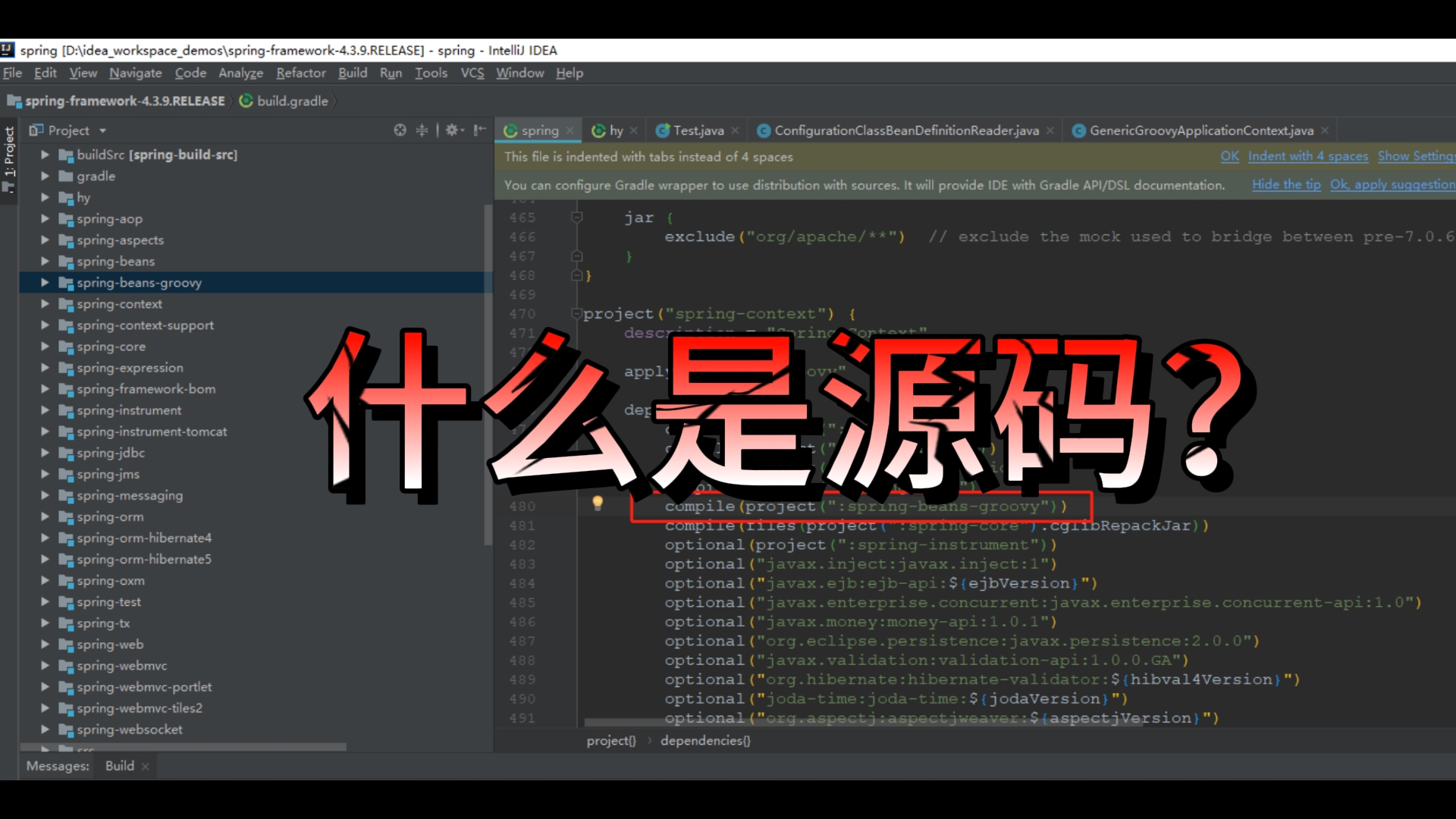Click the dependencies{} breadcrumb below editor

point(705,741)
